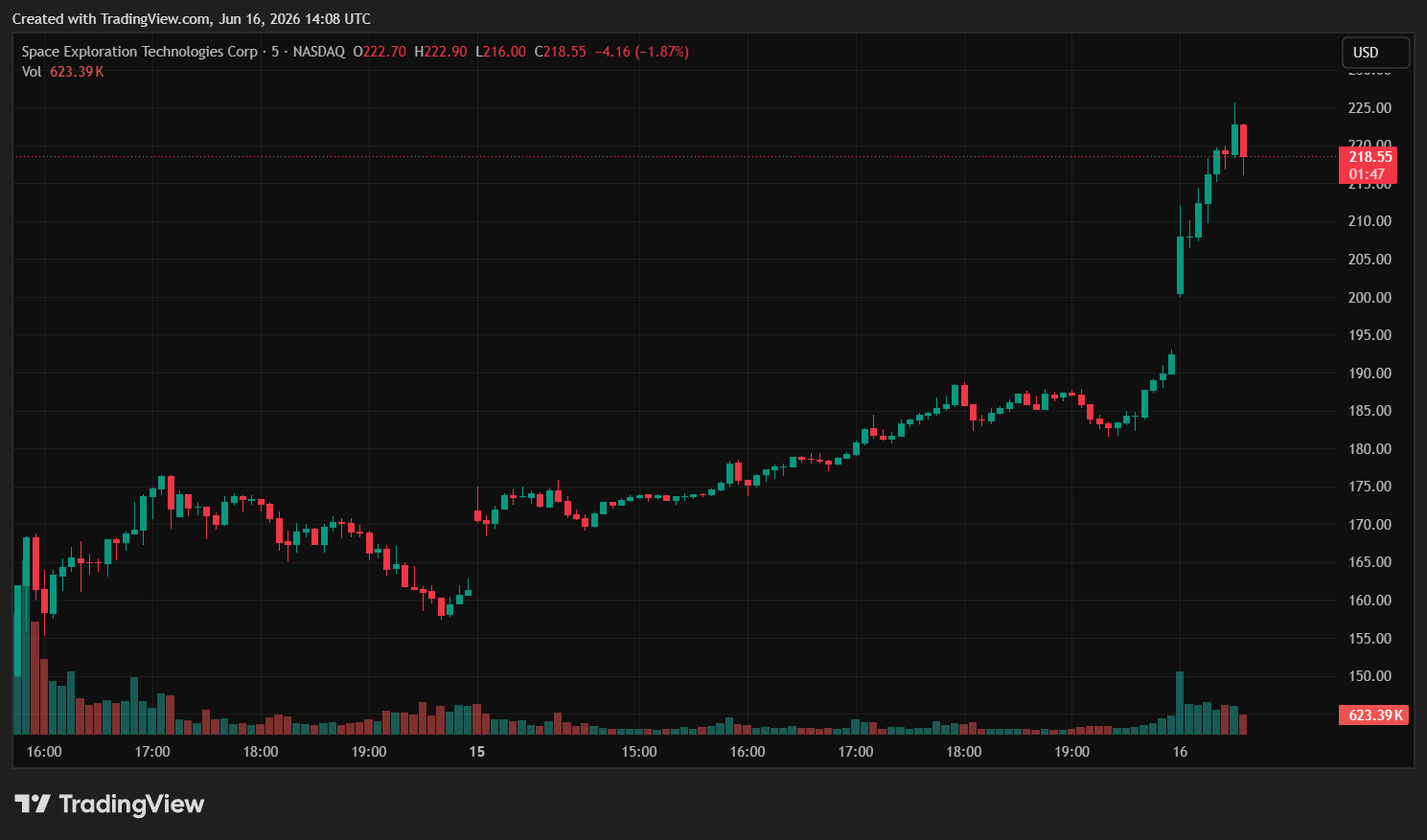The image size is (1427, 840).
Task: Click the 16 date marker on time axis
Action: click(1180, 752)
